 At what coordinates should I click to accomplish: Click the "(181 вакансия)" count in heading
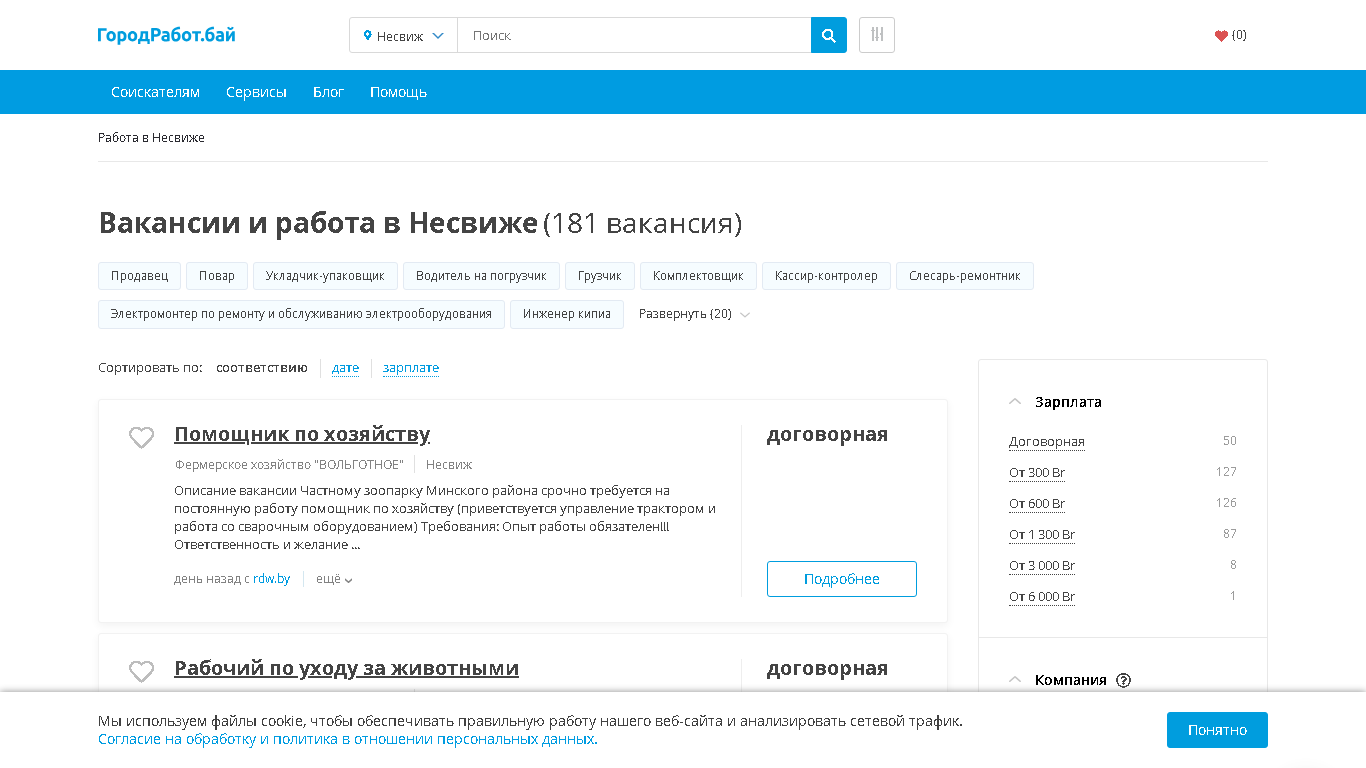click(642, 223)
